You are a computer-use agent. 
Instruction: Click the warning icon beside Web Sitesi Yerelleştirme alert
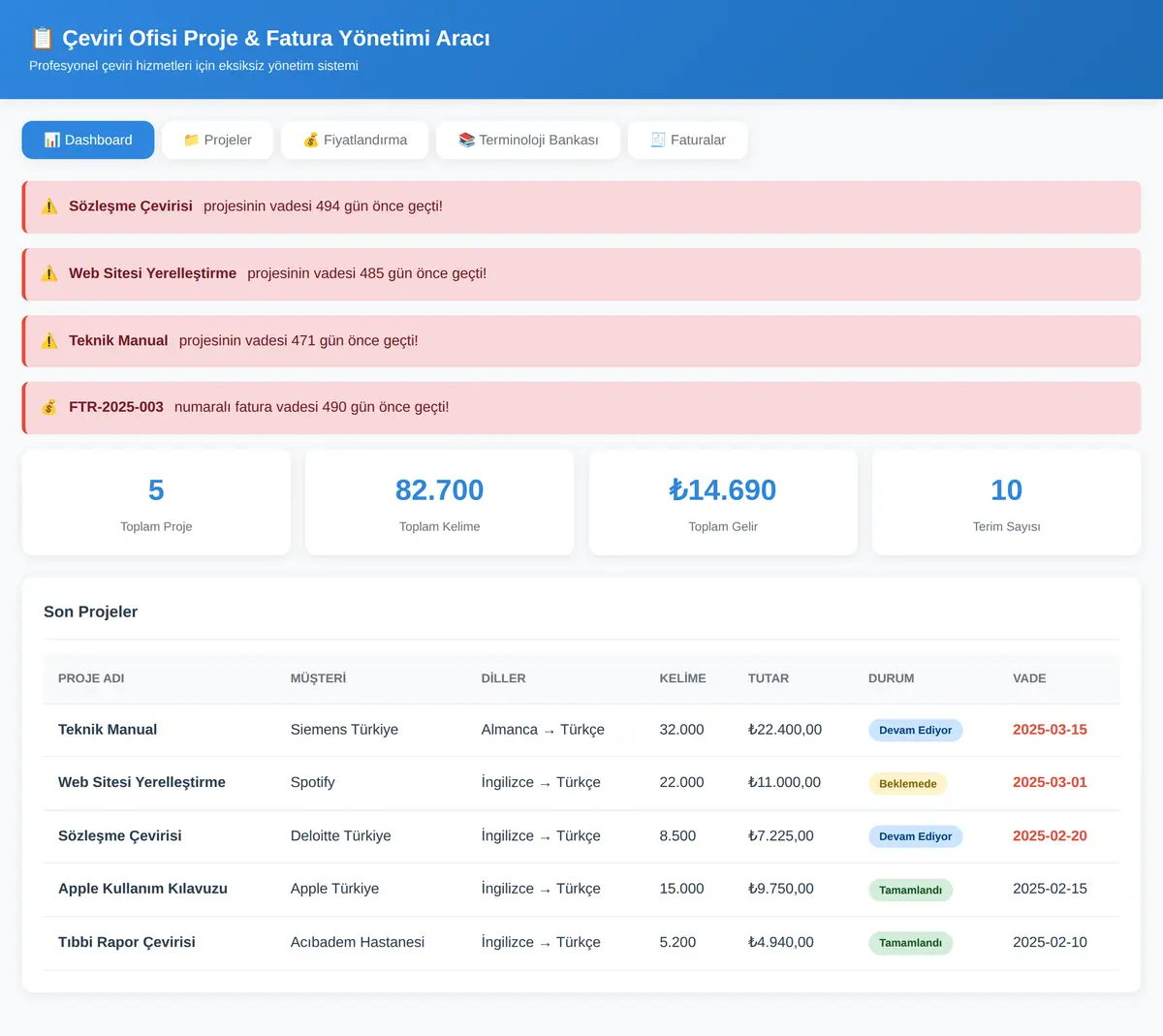tap(49, 273)
